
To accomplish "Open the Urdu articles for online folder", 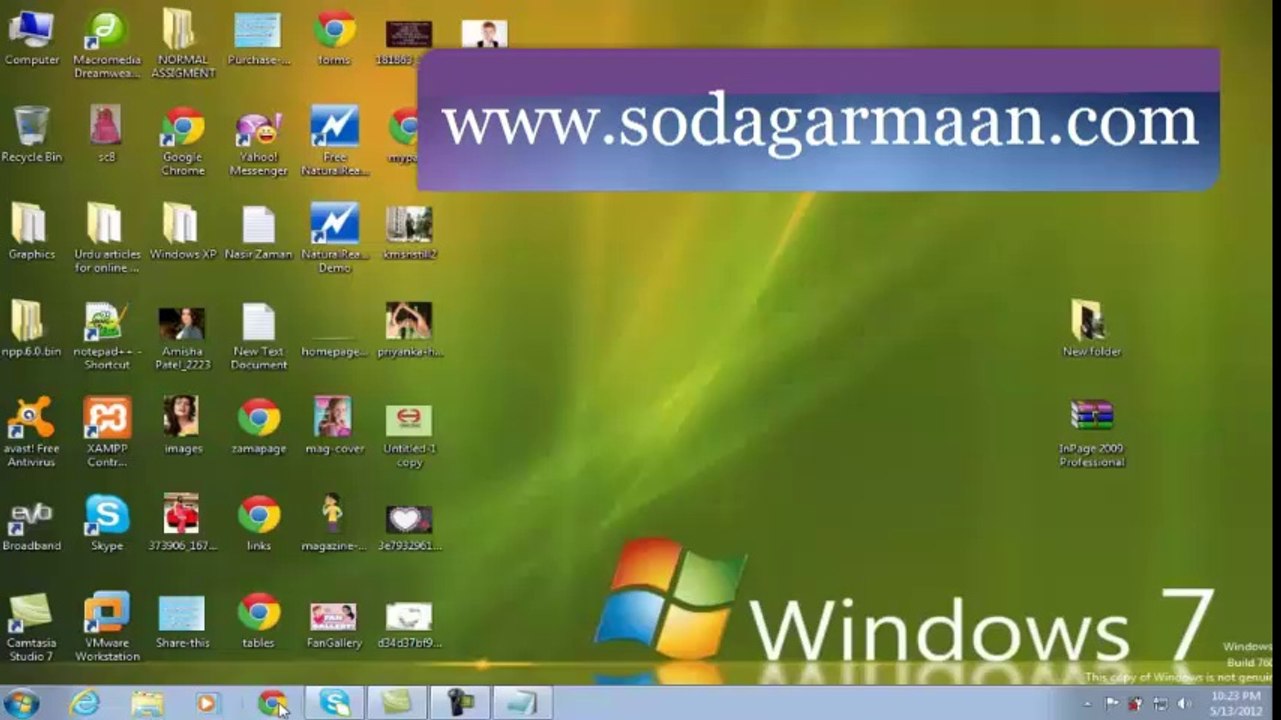I will [107, 239].
